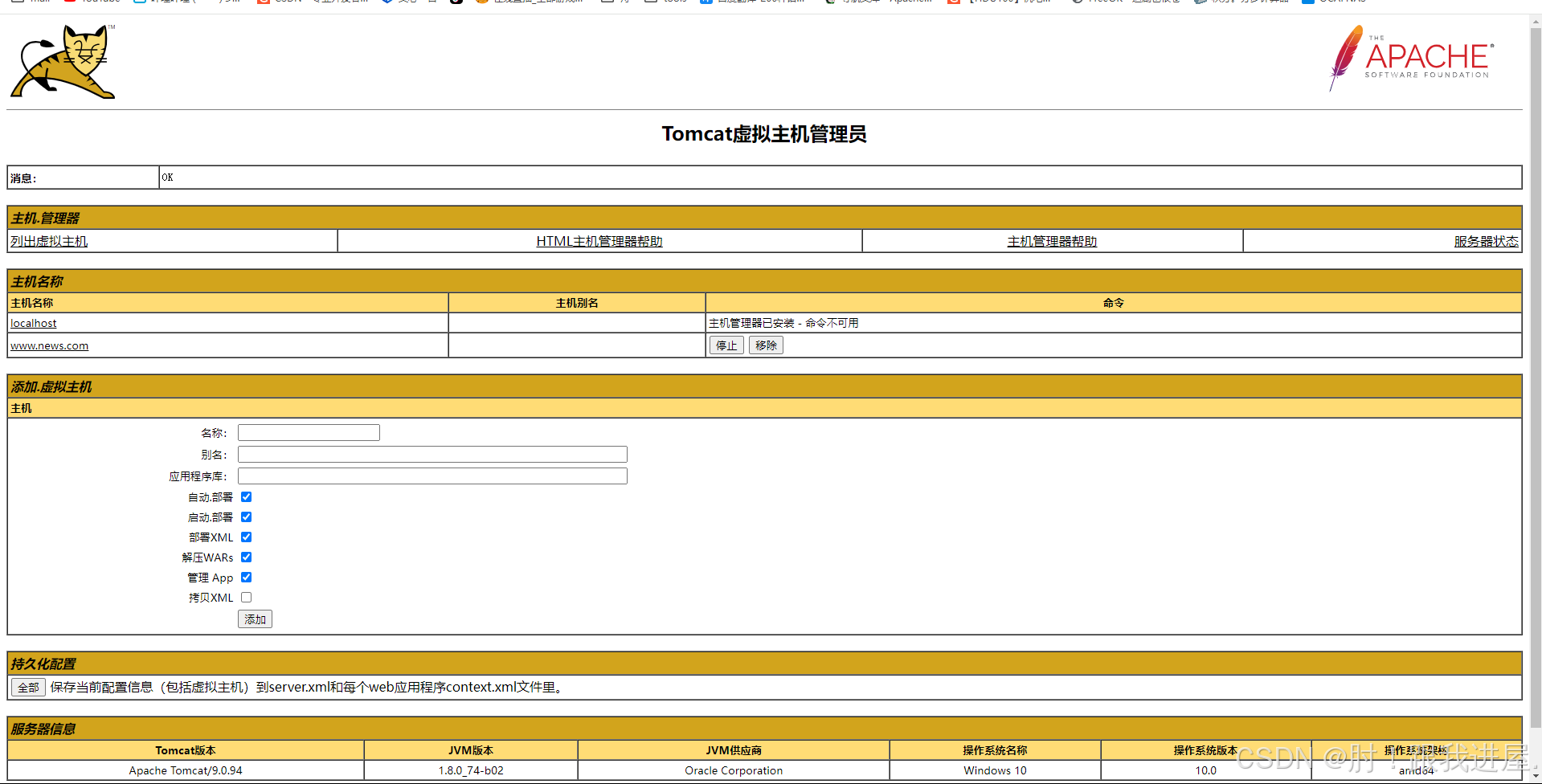Uncheck the 解压WARs checkbox
The height and width of the screenshot is (784, 1542).
tap(247, 557)
